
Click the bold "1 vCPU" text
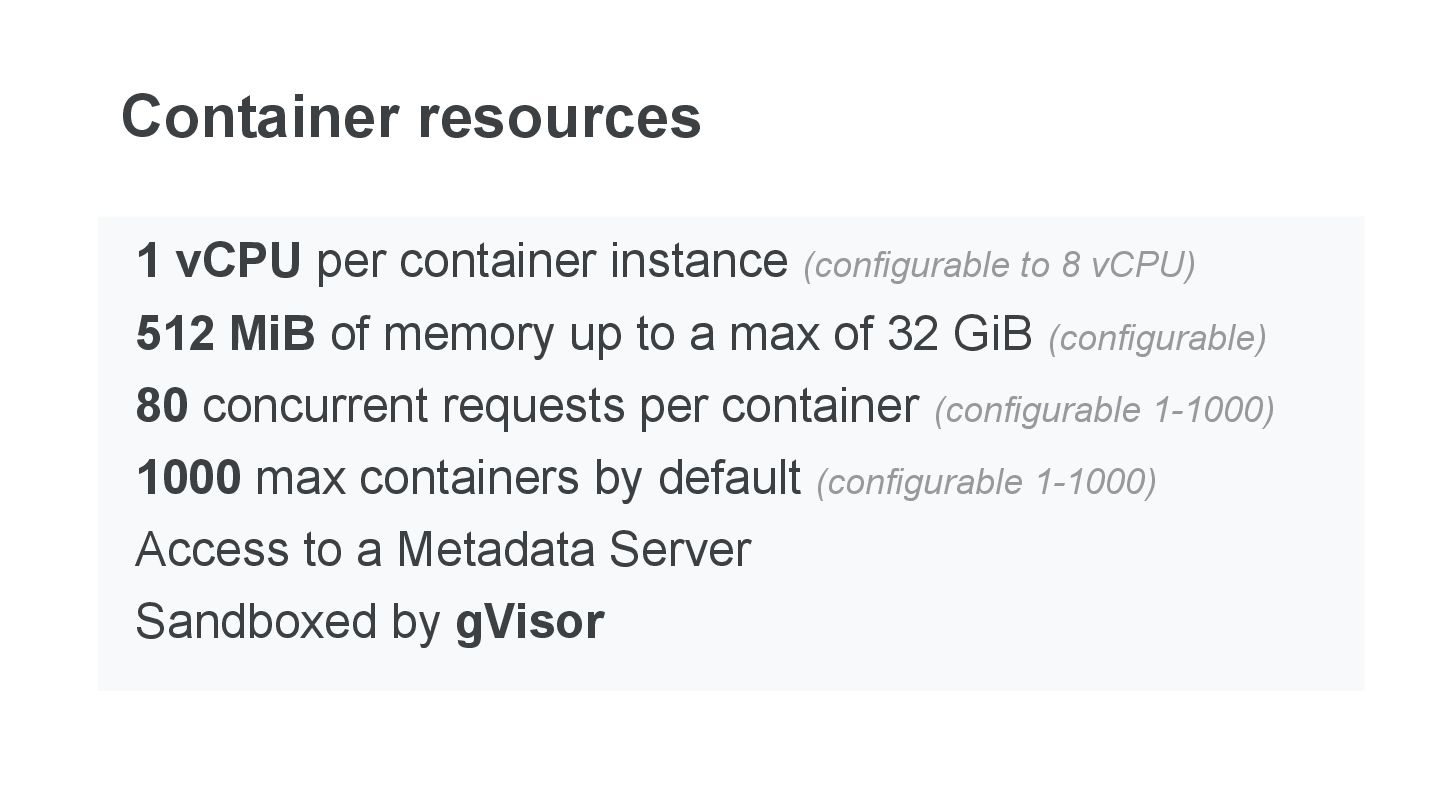[x=218, y=262]
